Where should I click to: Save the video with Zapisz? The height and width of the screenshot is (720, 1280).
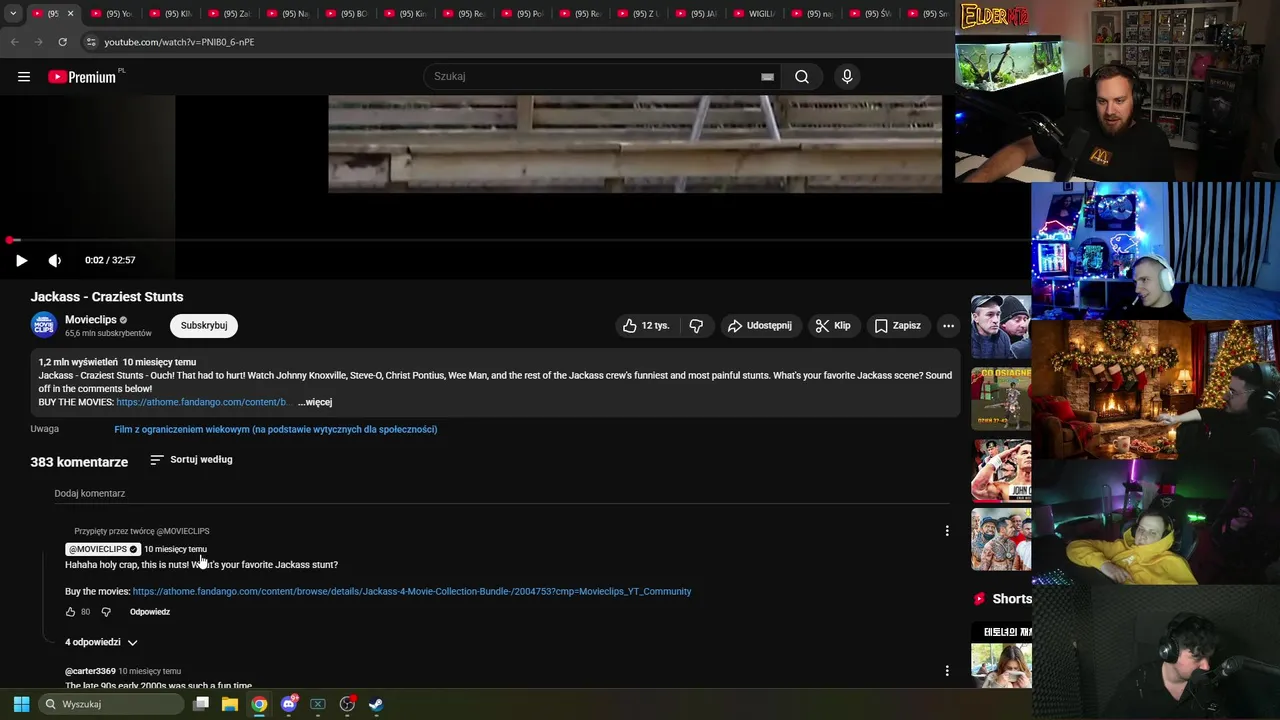point(898,325)
